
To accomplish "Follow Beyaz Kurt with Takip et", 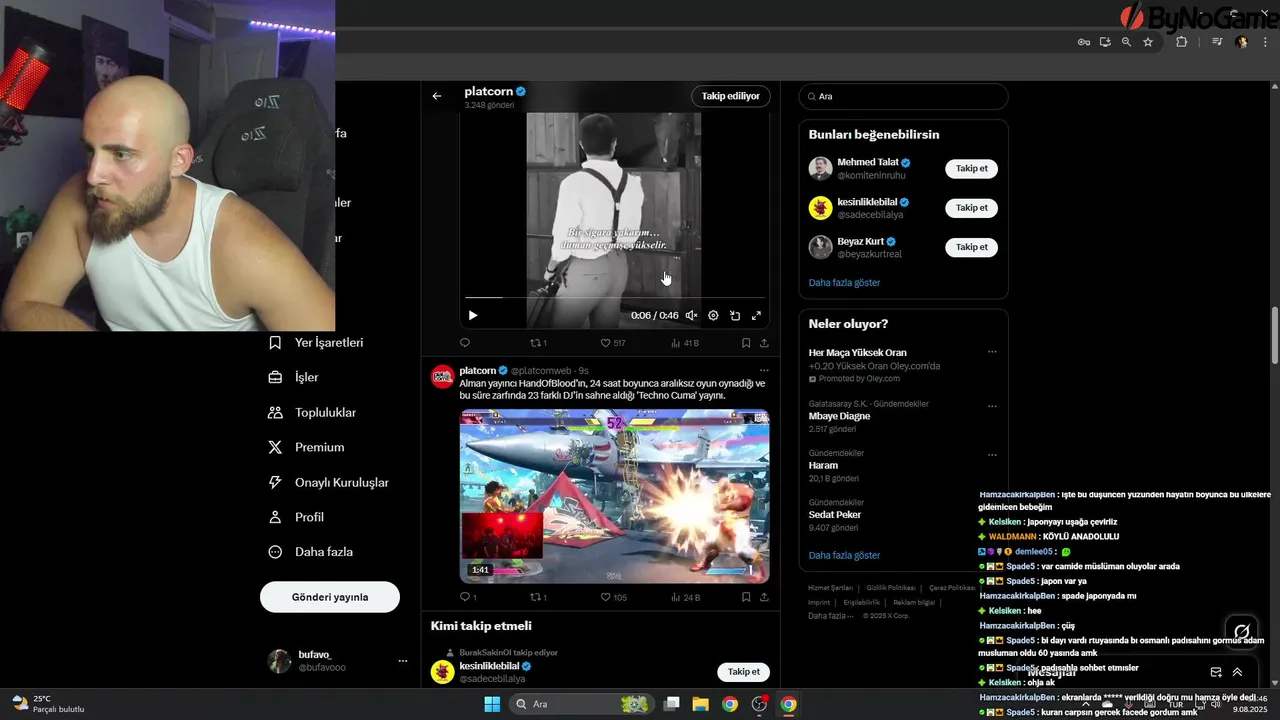I will click(971, 247).
